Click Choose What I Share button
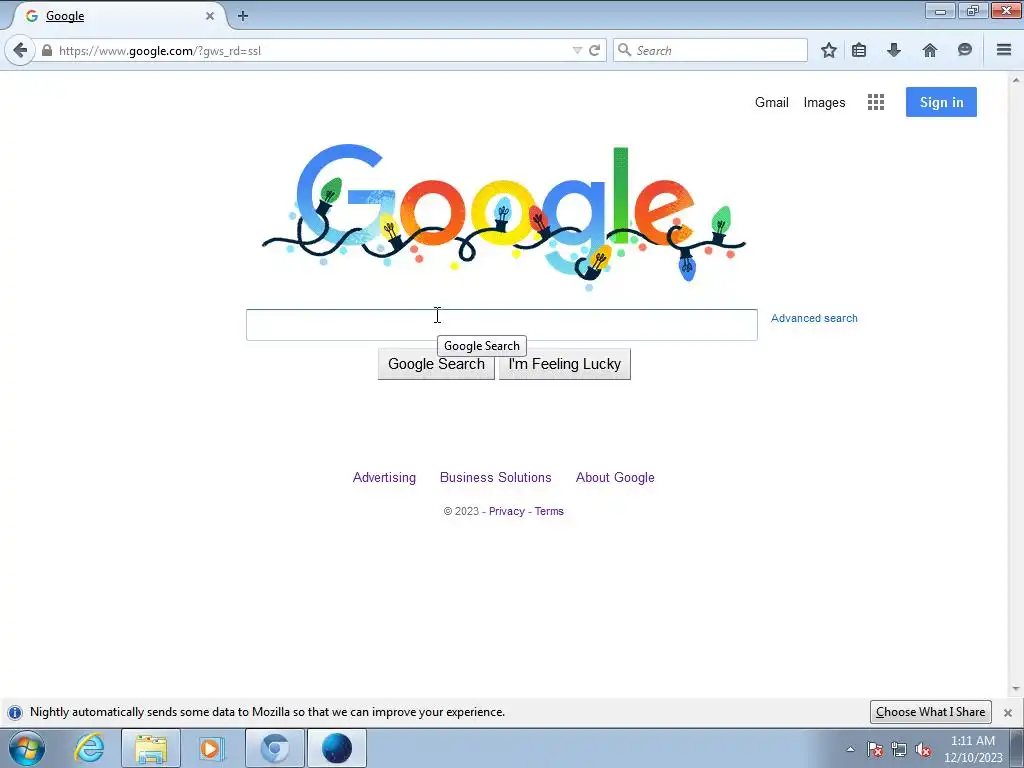The image size is (1024, 768). tap(930, 712)
